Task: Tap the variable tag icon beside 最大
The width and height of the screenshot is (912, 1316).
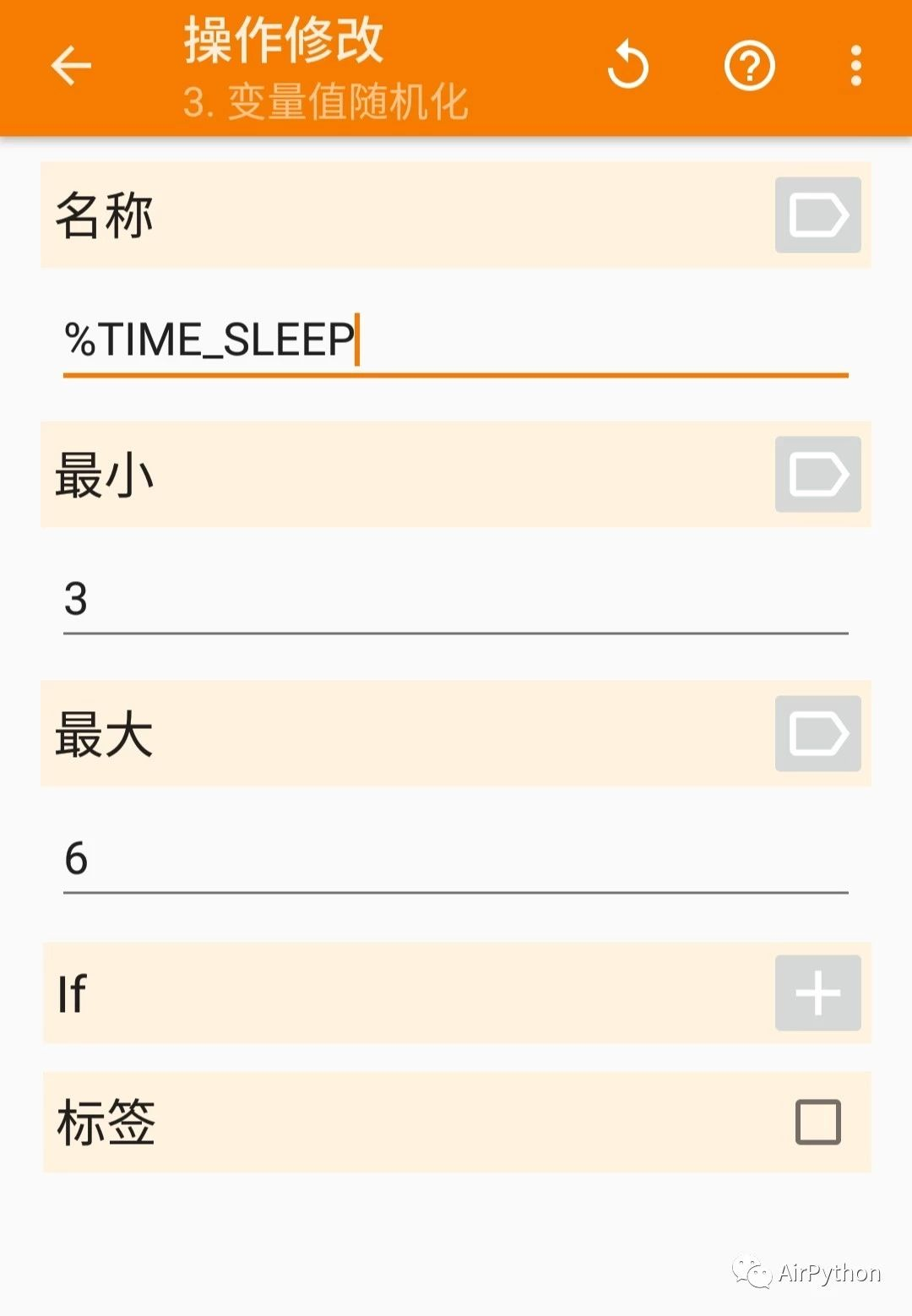Action: click(817, 733)
